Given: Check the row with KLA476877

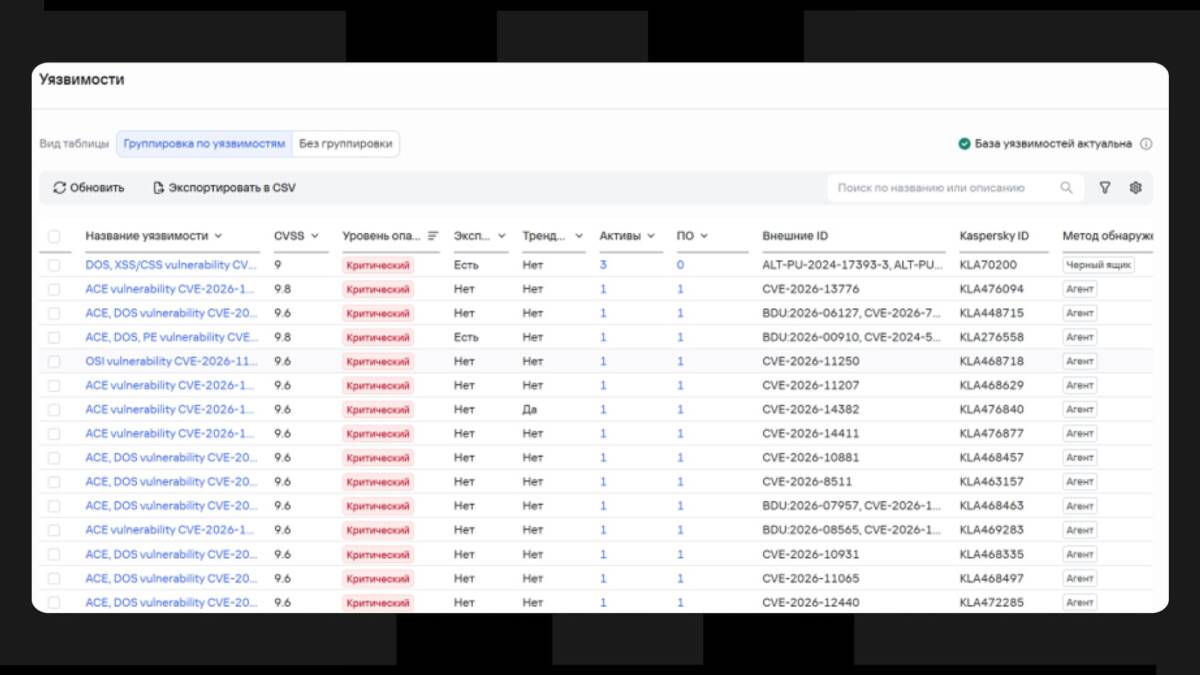Looking at the screenshot, I should [x=54, y=434].
